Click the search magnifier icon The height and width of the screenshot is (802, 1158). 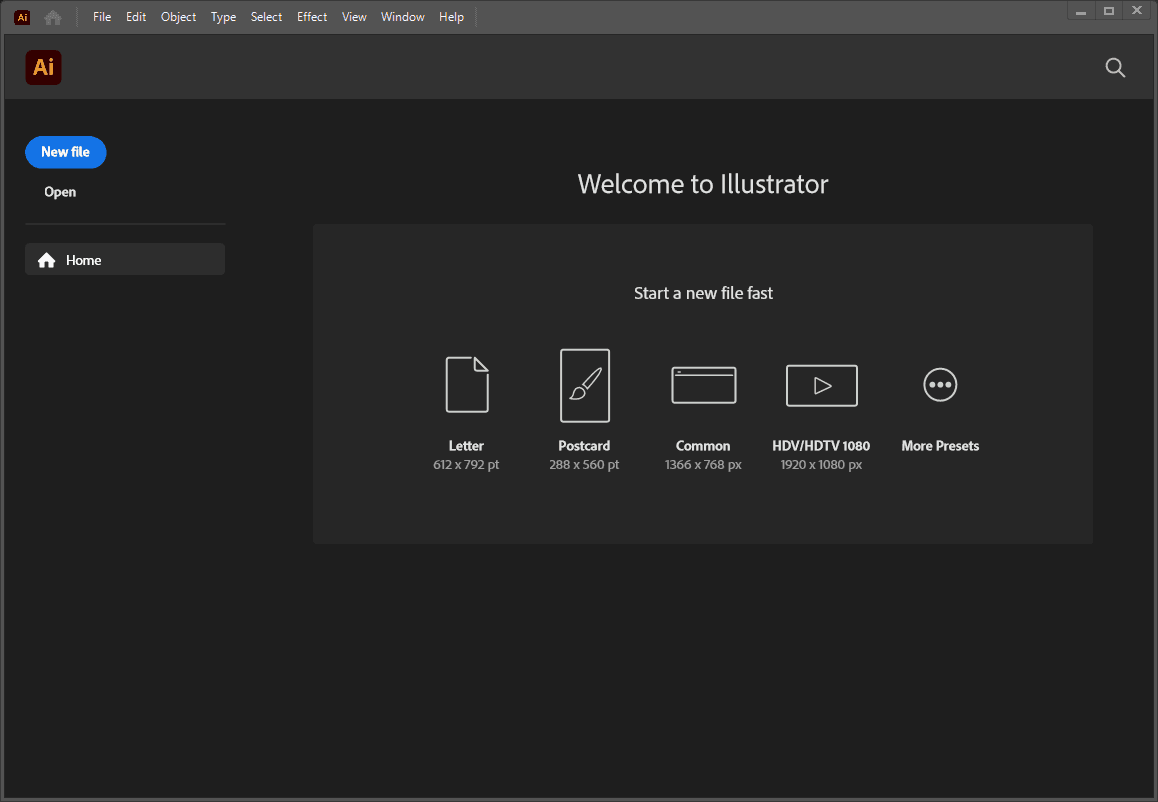point(1115,68)
